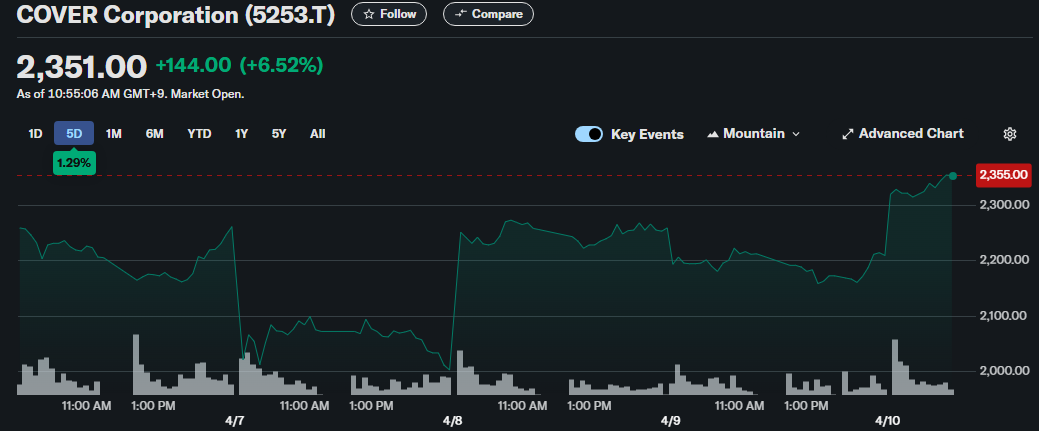Click the 4/10 date axis label
The width and height of the screenshot is (1039, 431).
[887, 420]
